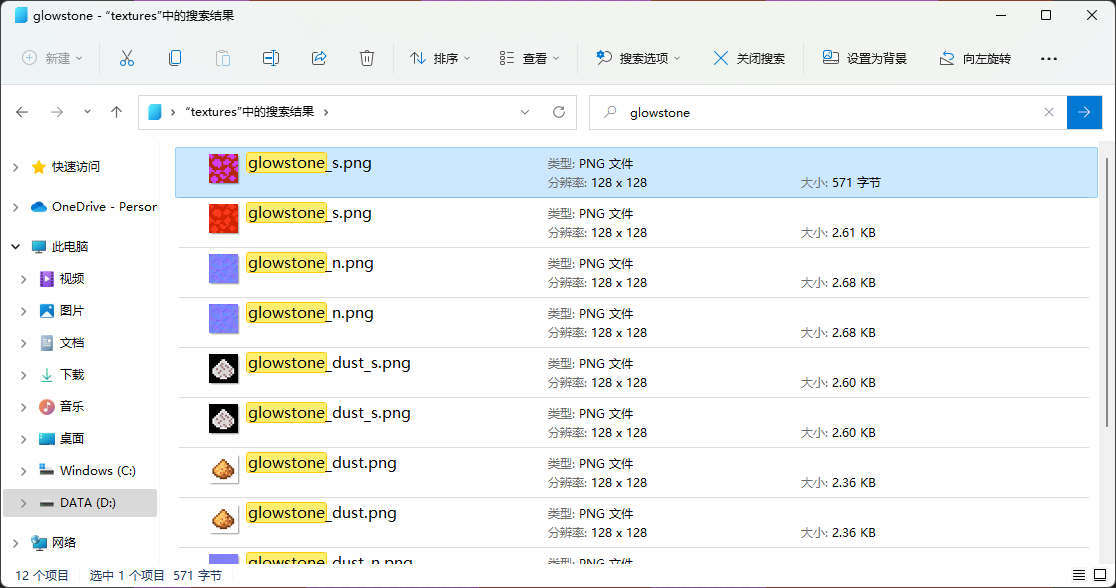Expand the OneDrive tree node

[15, 206]
